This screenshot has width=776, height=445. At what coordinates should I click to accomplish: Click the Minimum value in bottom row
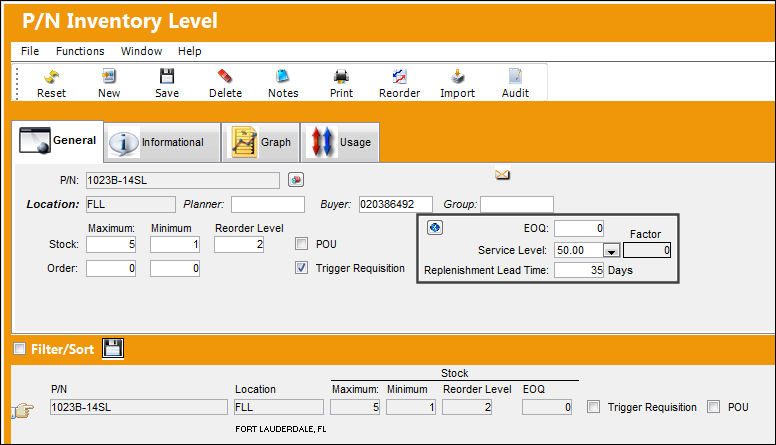pos(411,407)
